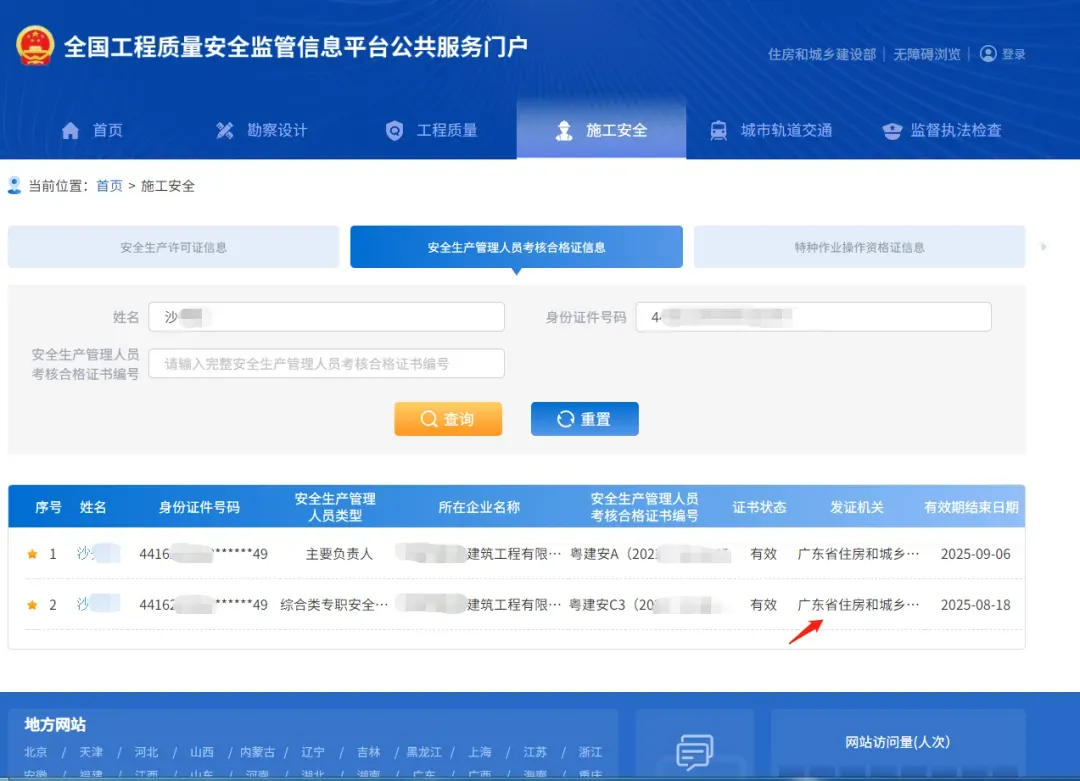Open the 上海 local site link

[479, 752]
